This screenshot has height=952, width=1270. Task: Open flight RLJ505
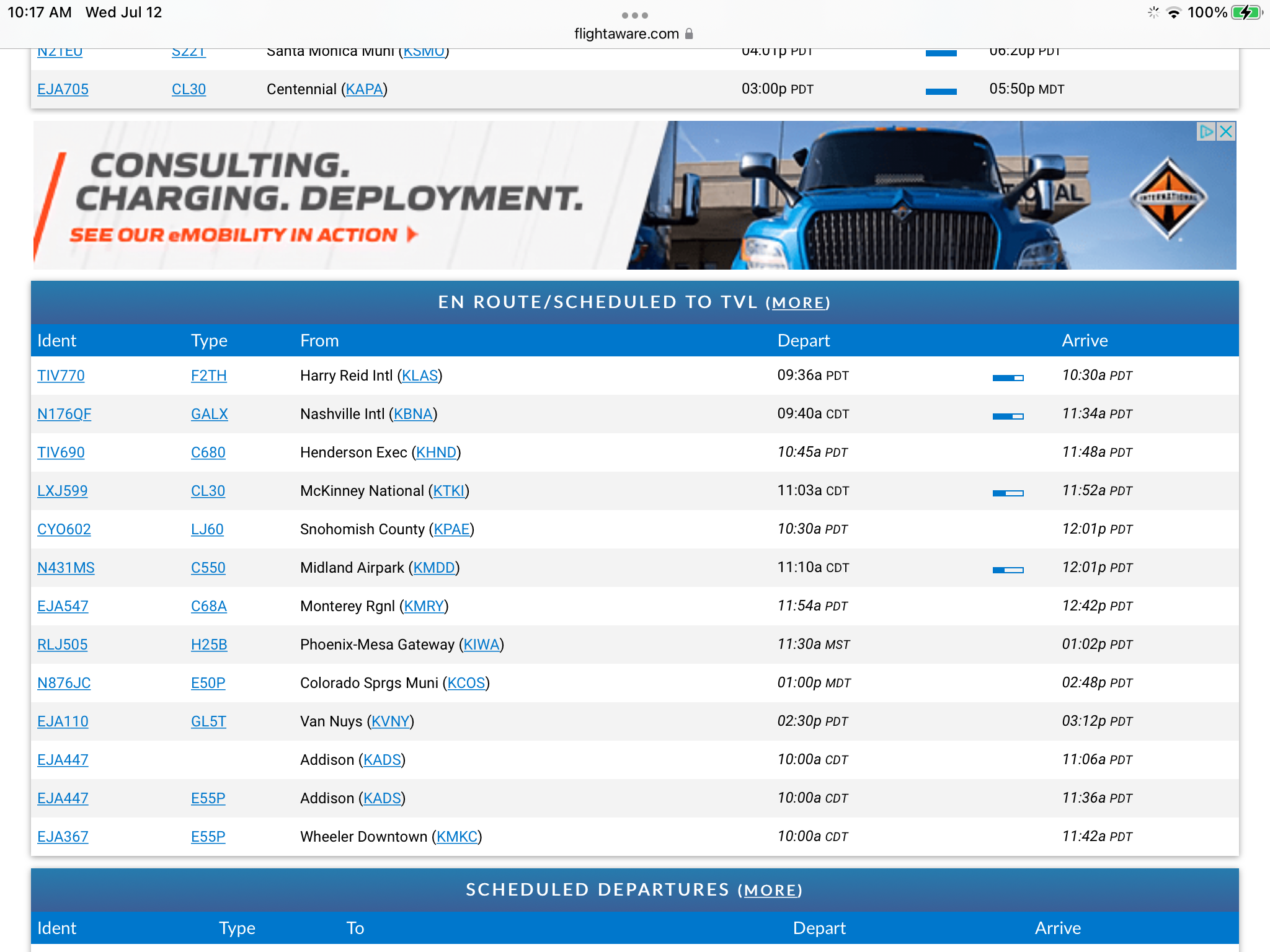[x=62, y=645]
